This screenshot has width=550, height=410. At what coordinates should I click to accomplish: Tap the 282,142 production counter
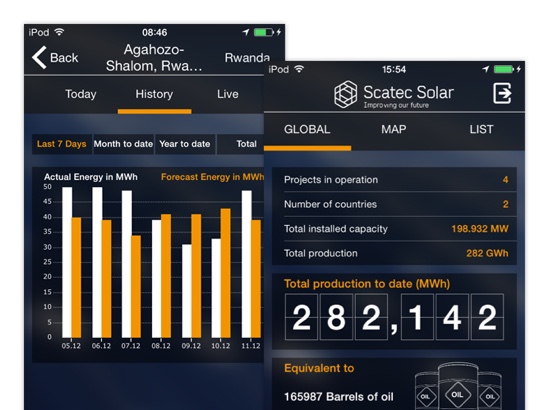(394, 317)
